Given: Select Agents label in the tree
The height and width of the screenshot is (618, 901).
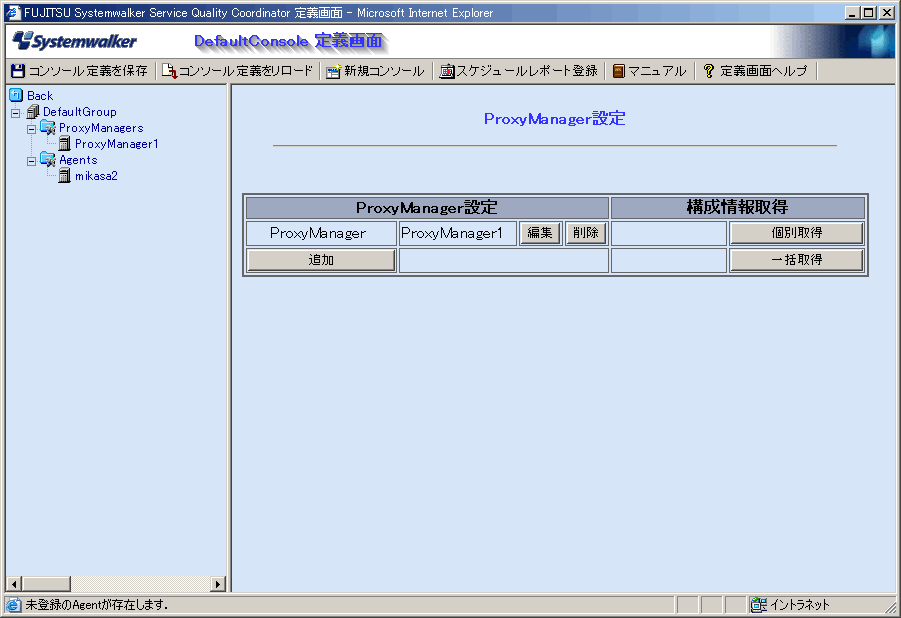Looking at the screenshot, I should click(x=78, y=160).
